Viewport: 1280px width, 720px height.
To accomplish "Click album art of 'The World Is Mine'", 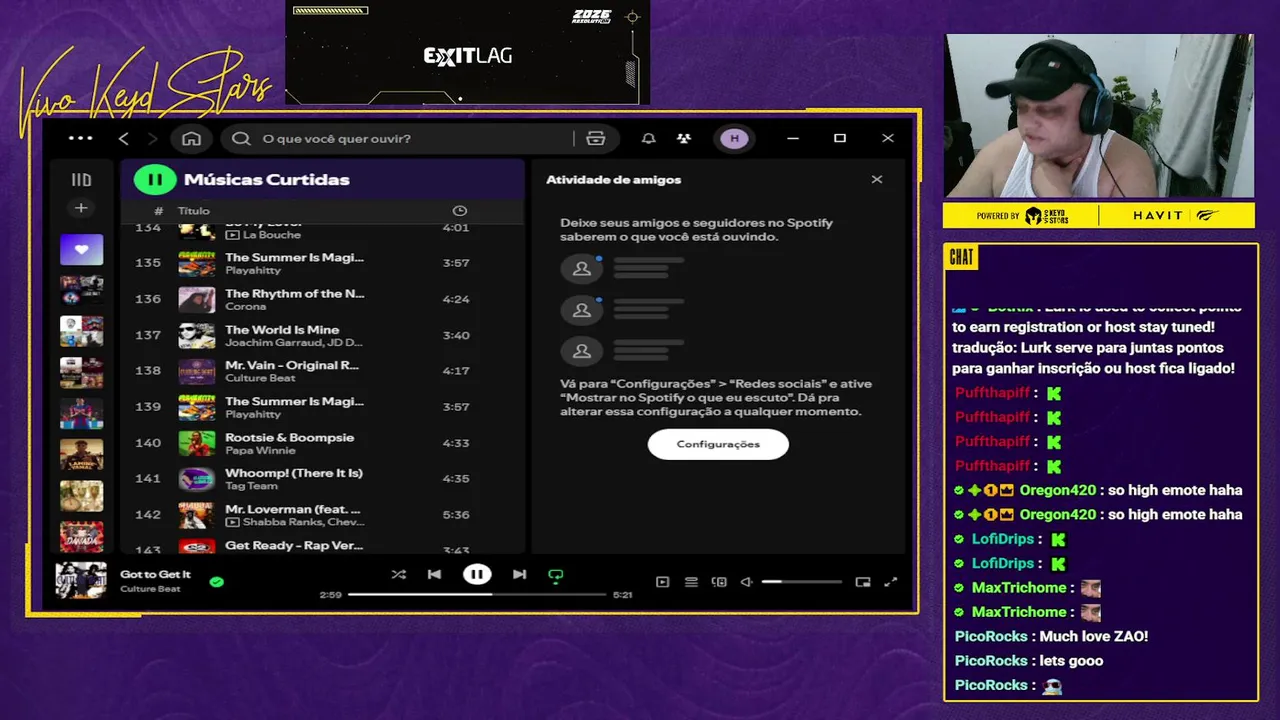I will (x=197, y=335).
